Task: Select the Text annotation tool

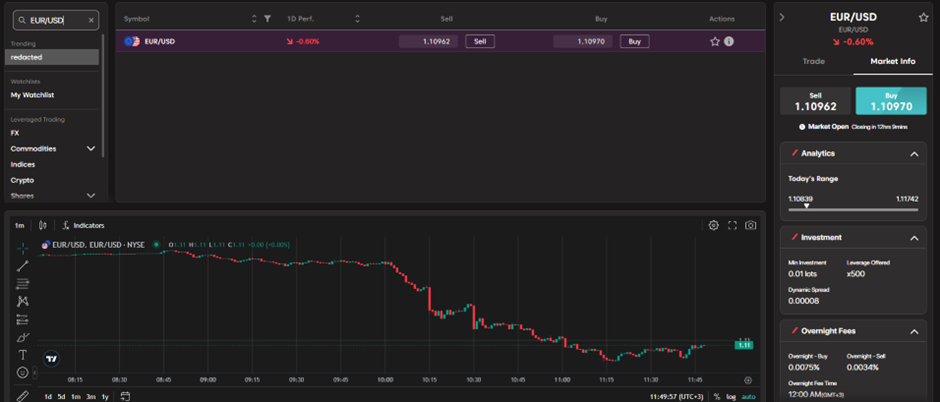Action: [22, 355]
